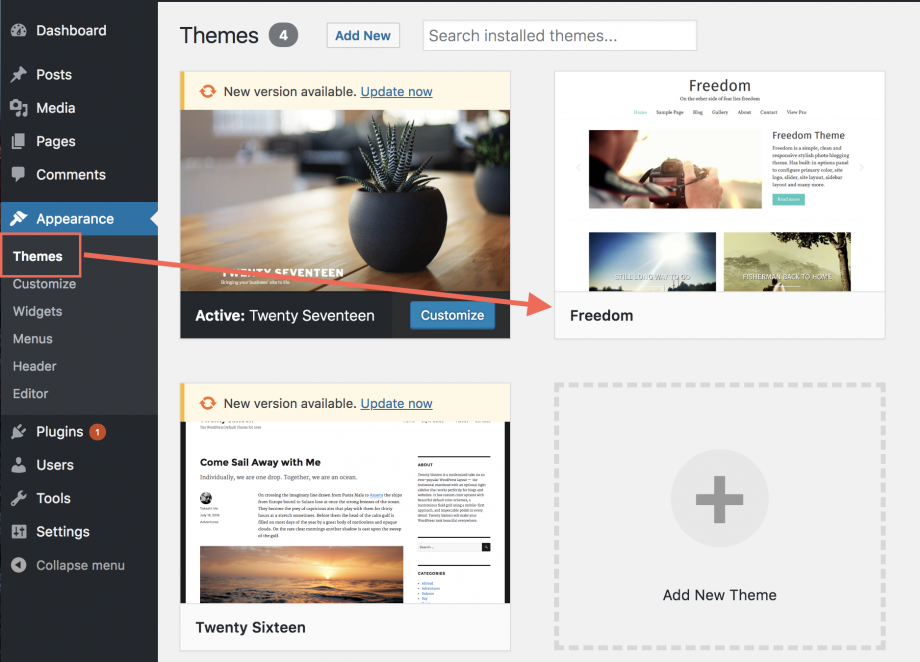Click the search installed themes field
Screen dimensions: 920x662
(559, 35)
